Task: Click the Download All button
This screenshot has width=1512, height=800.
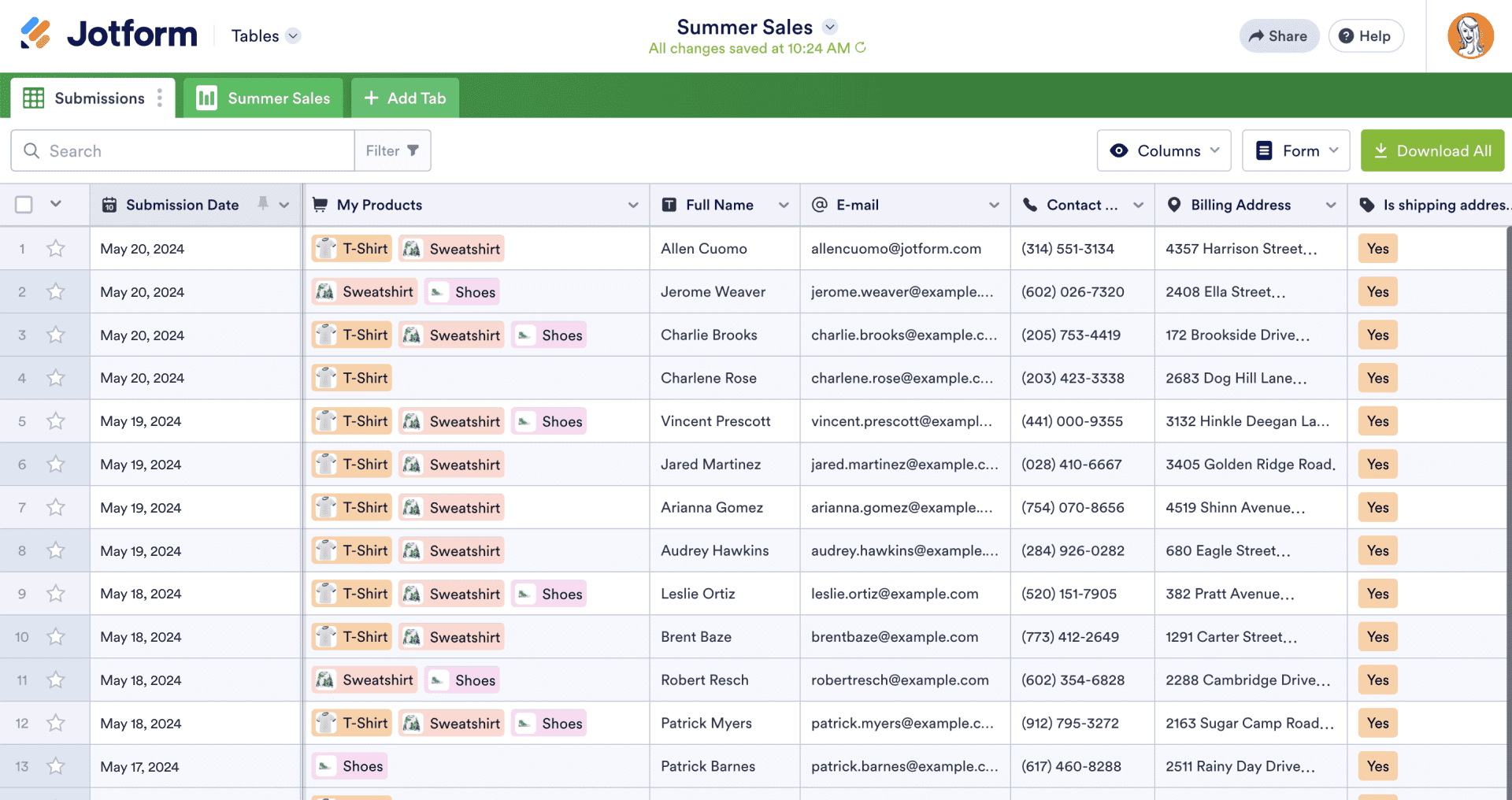Action: point(1432,150)
